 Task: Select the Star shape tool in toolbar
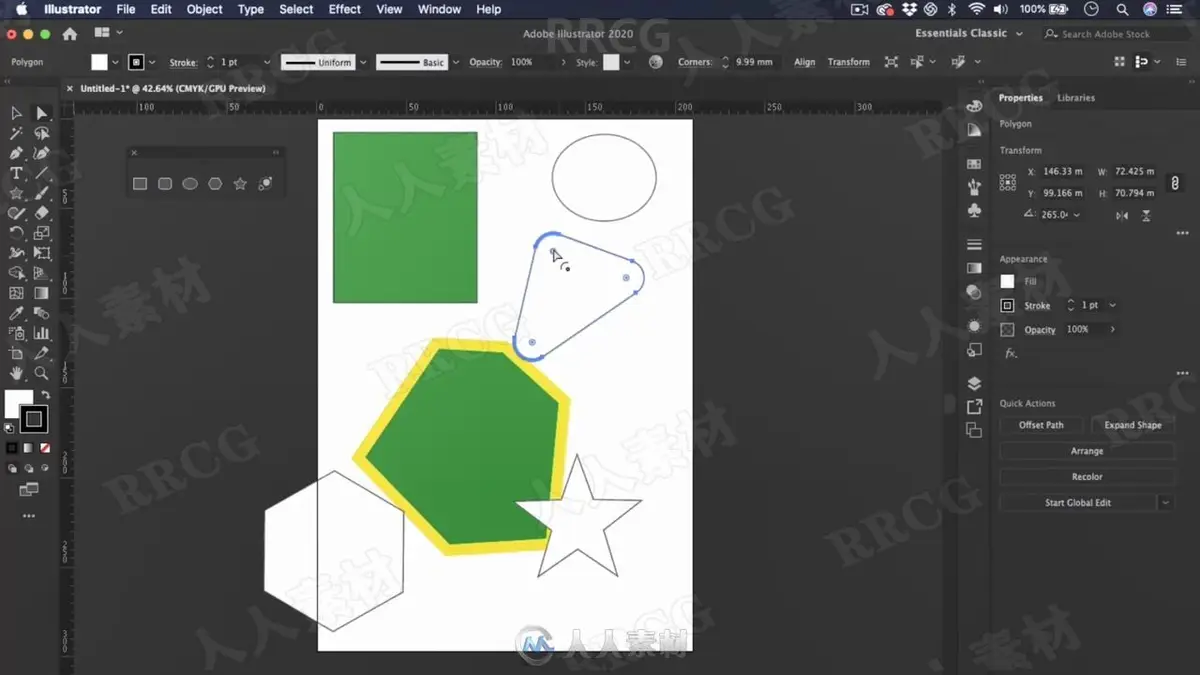point(17,193)
